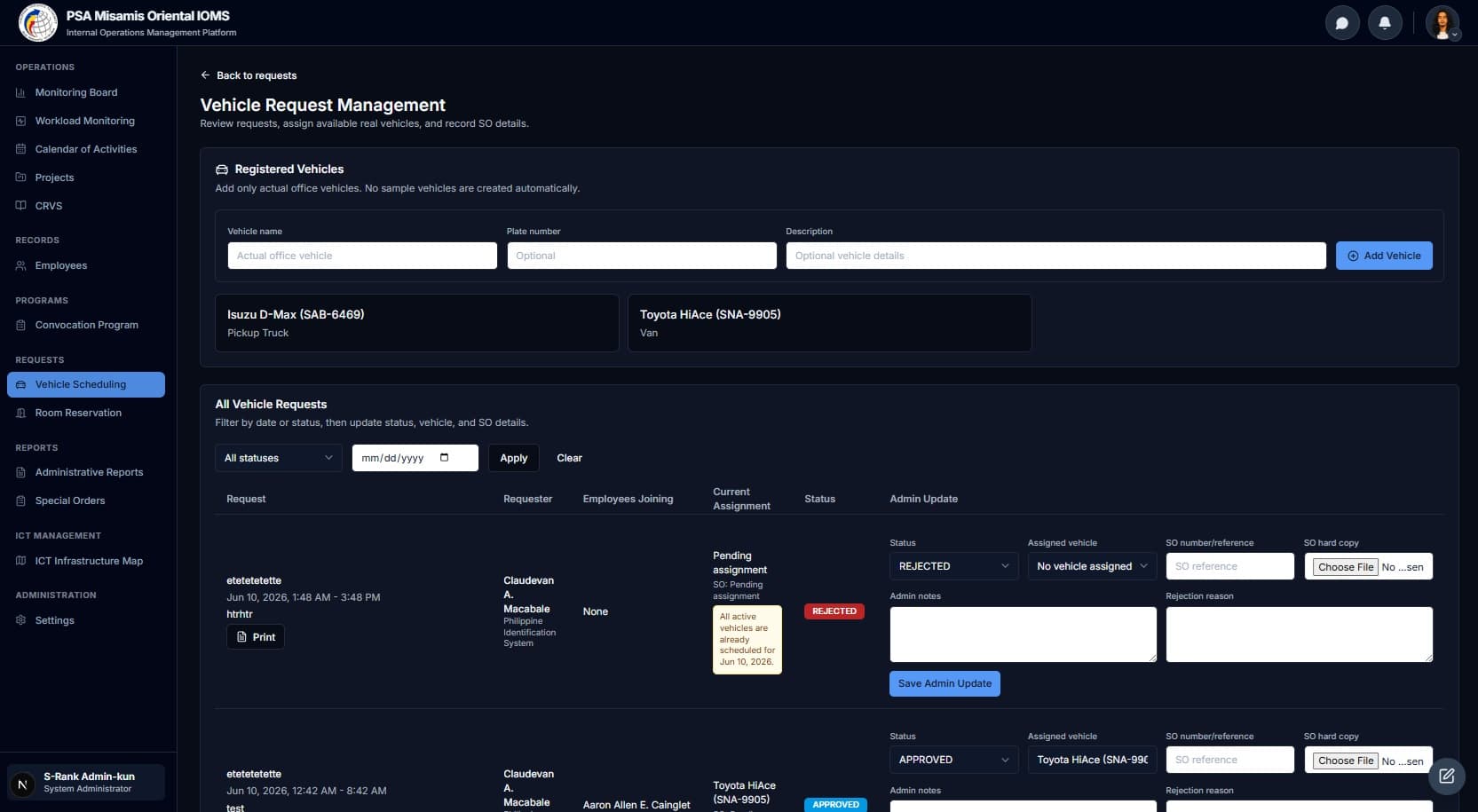This screenshot has width=1478, height=812.
Task: Click the PSA logo in header
Action: (x=38, y=23)
